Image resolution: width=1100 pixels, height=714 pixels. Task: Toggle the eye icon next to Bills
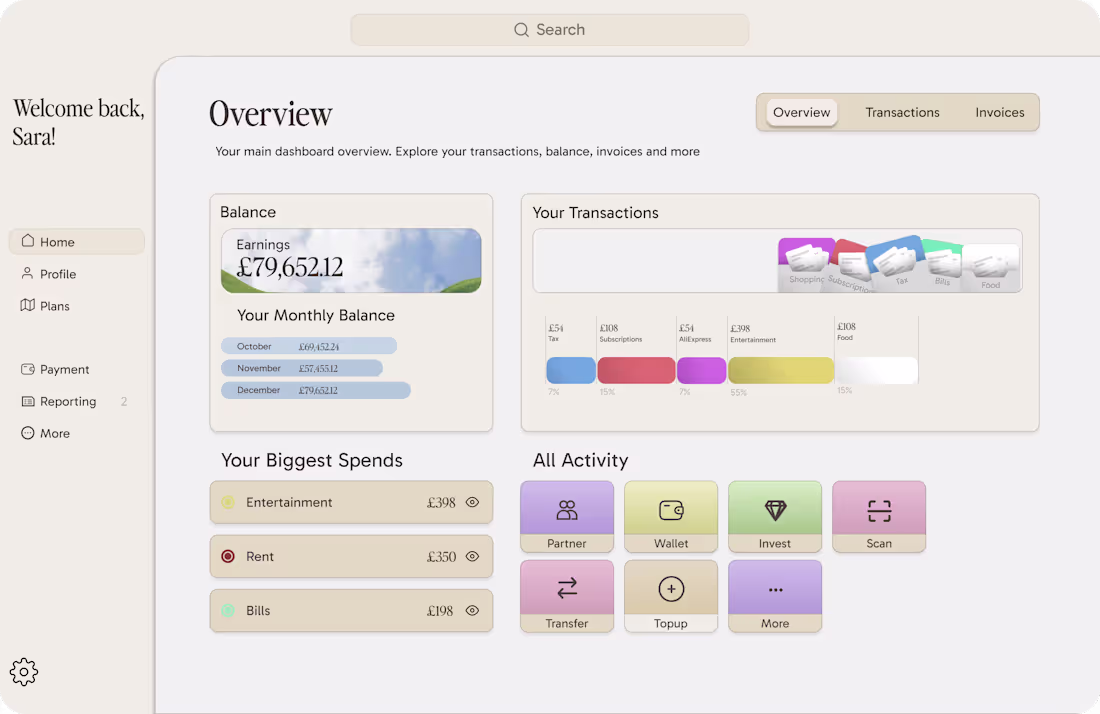click(x=472, y=610)
